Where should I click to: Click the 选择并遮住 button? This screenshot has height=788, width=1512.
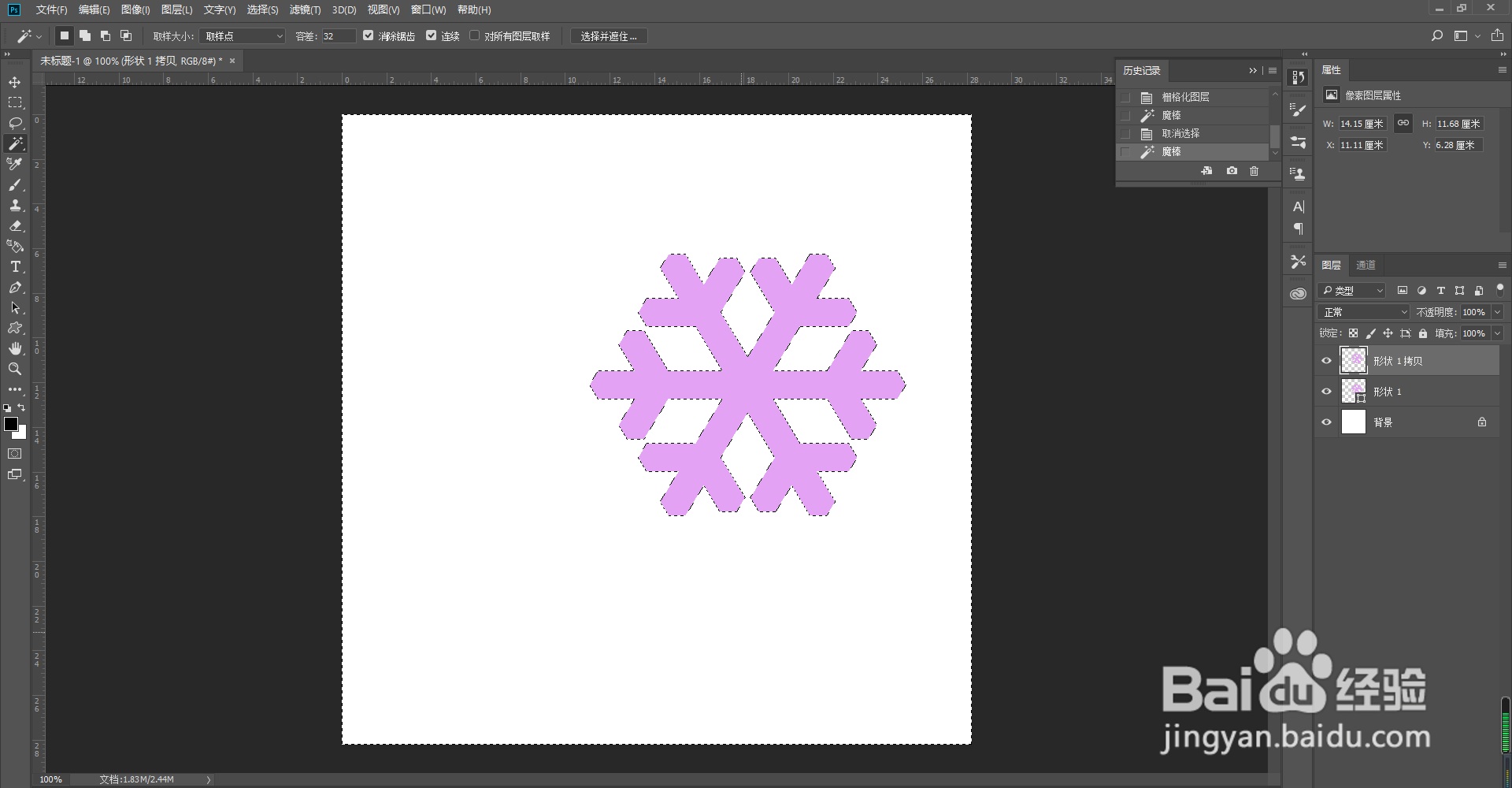(x=609, y=36)
